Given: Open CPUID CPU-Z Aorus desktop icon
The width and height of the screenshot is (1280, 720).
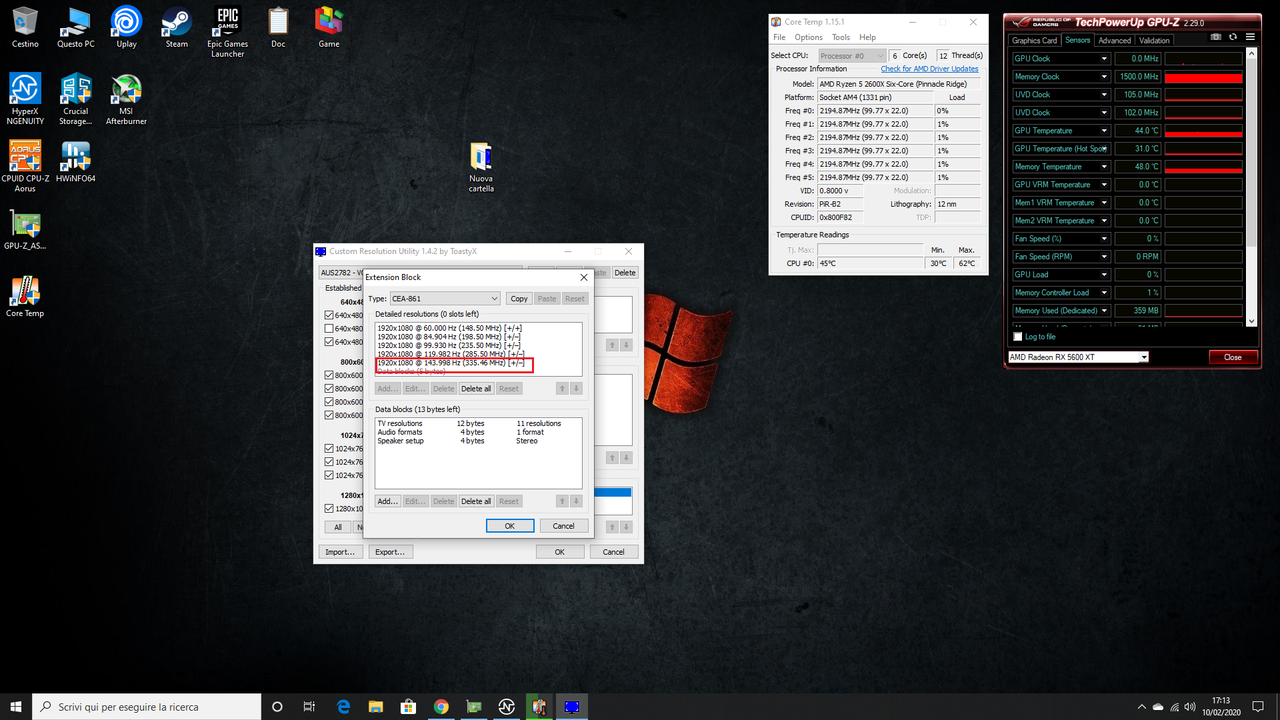Looking at the screenshot, I should click(x=25, y=166).
